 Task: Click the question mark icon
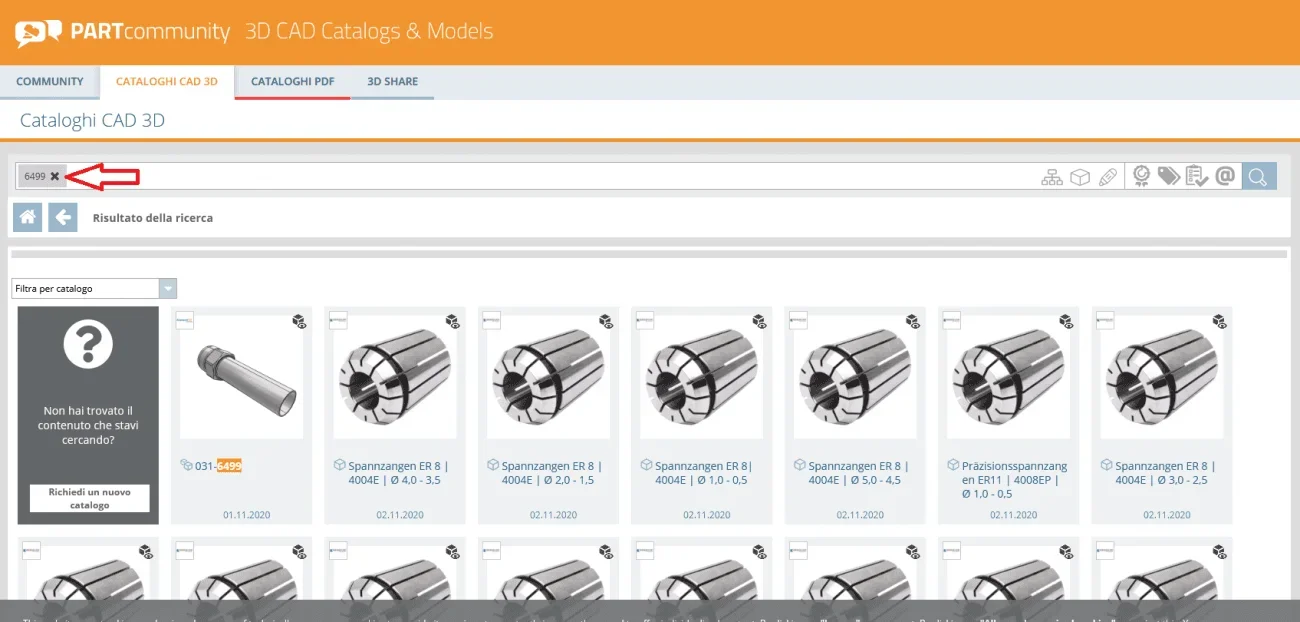coord(88,344)
